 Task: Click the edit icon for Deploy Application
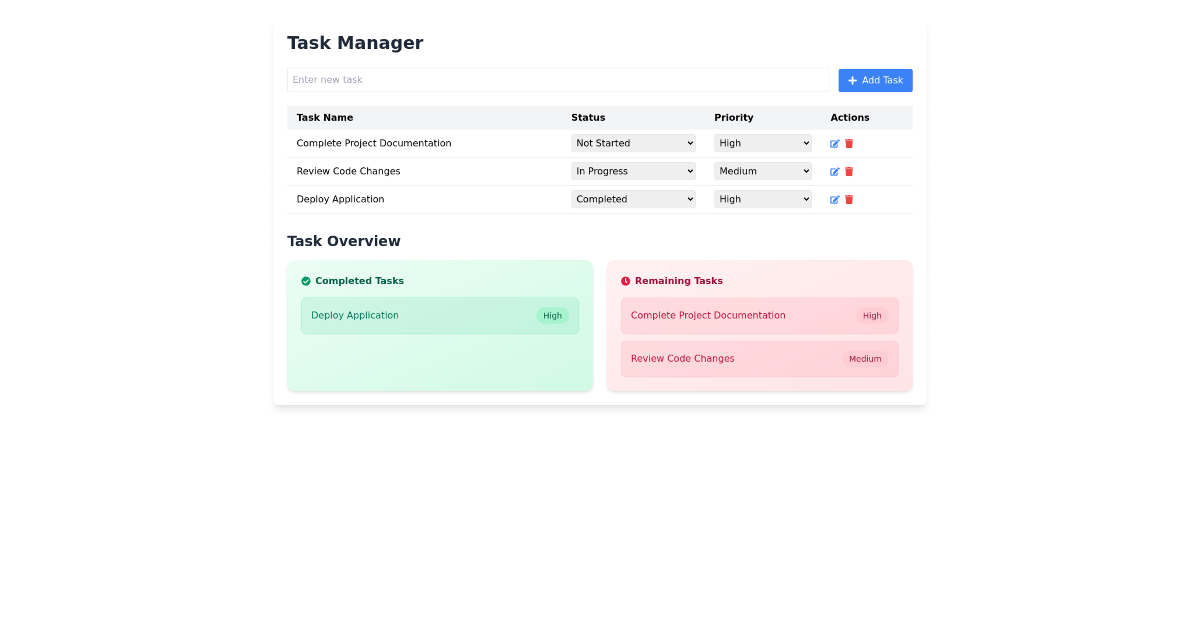click(x=835, y=199)
